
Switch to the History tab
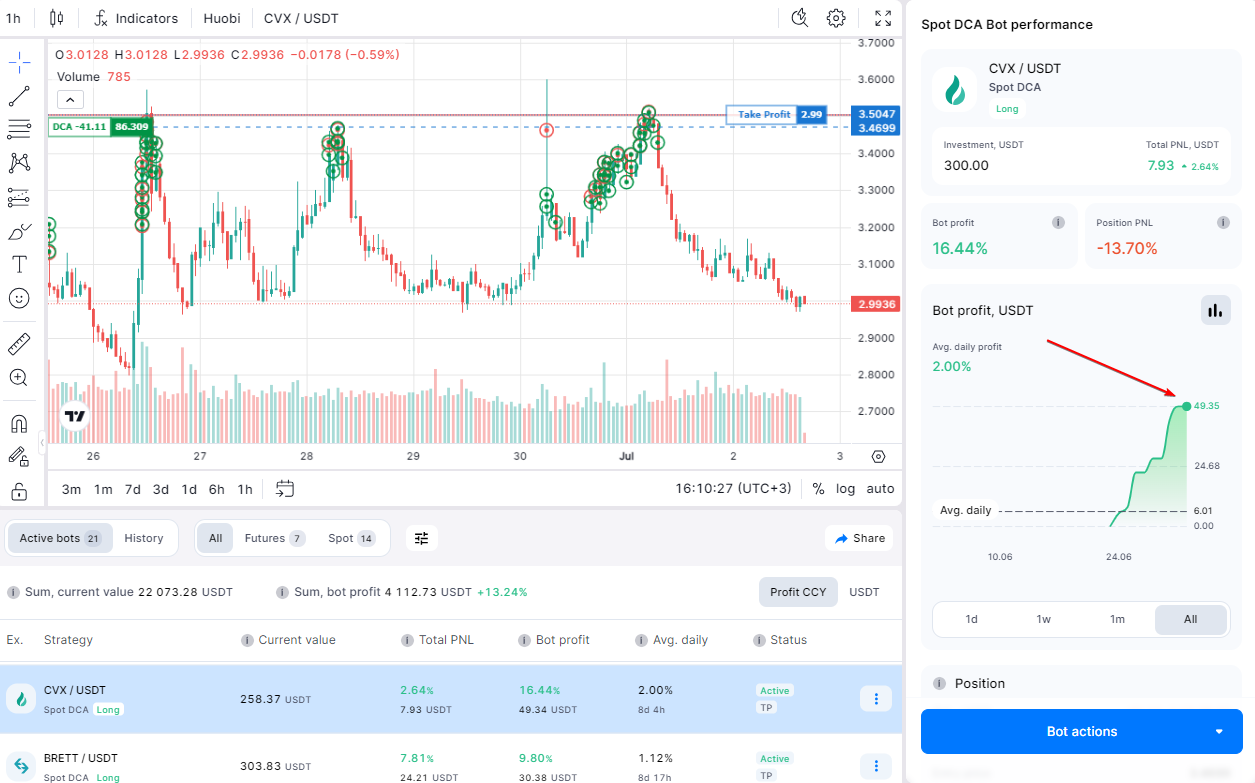143,538
